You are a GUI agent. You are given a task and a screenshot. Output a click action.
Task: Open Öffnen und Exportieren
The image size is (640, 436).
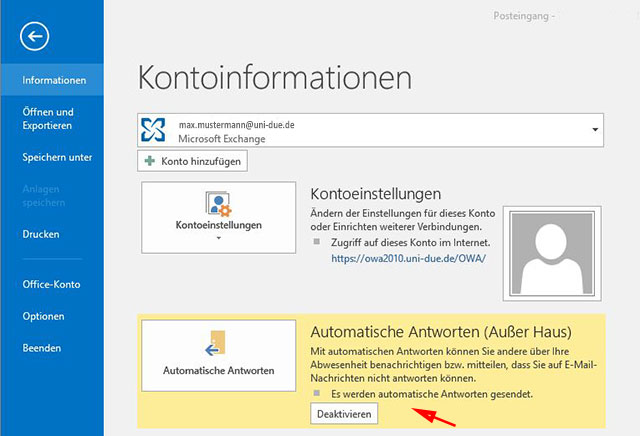(x=49, y=119)
